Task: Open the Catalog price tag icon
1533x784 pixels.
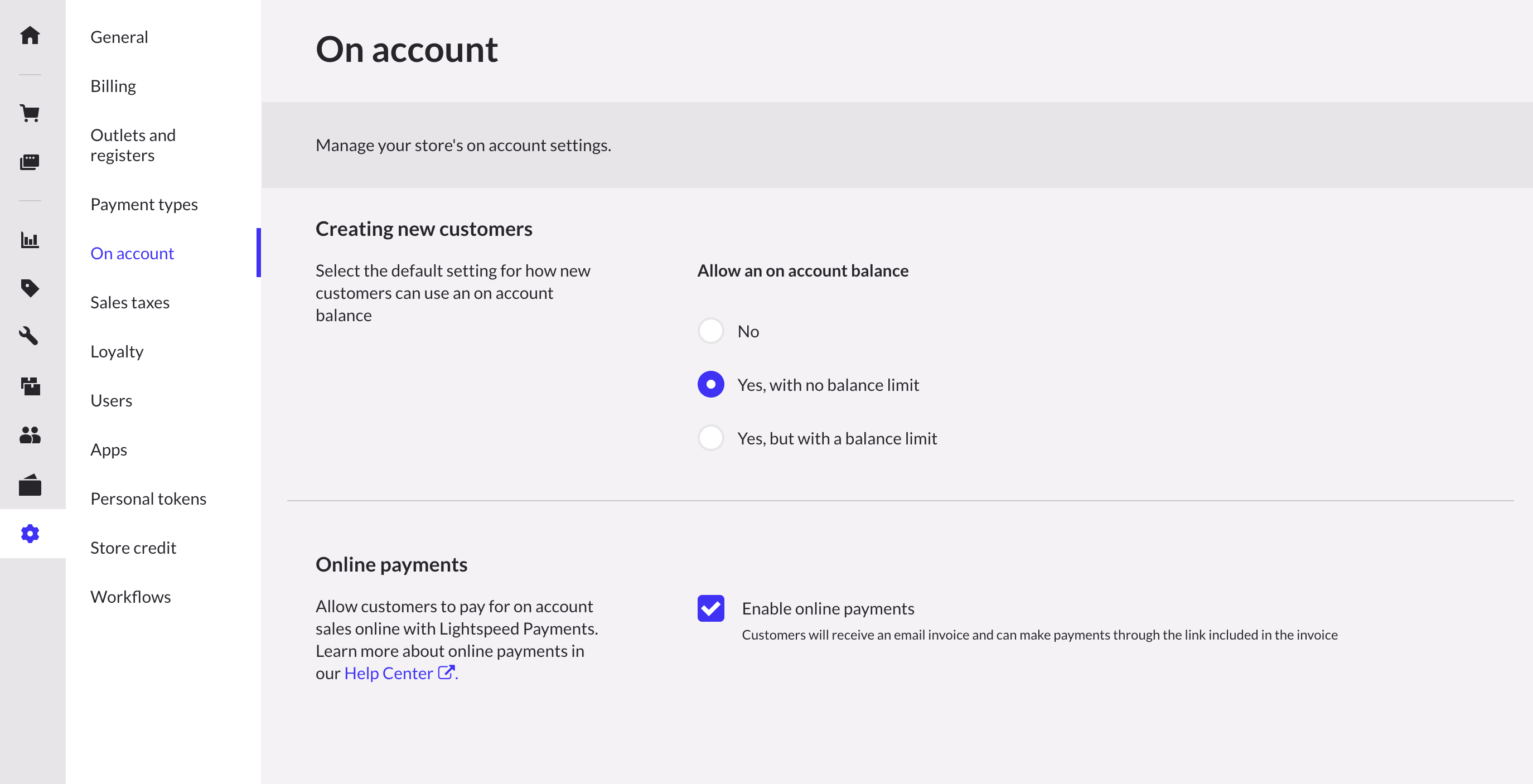Action: (30, 288)
